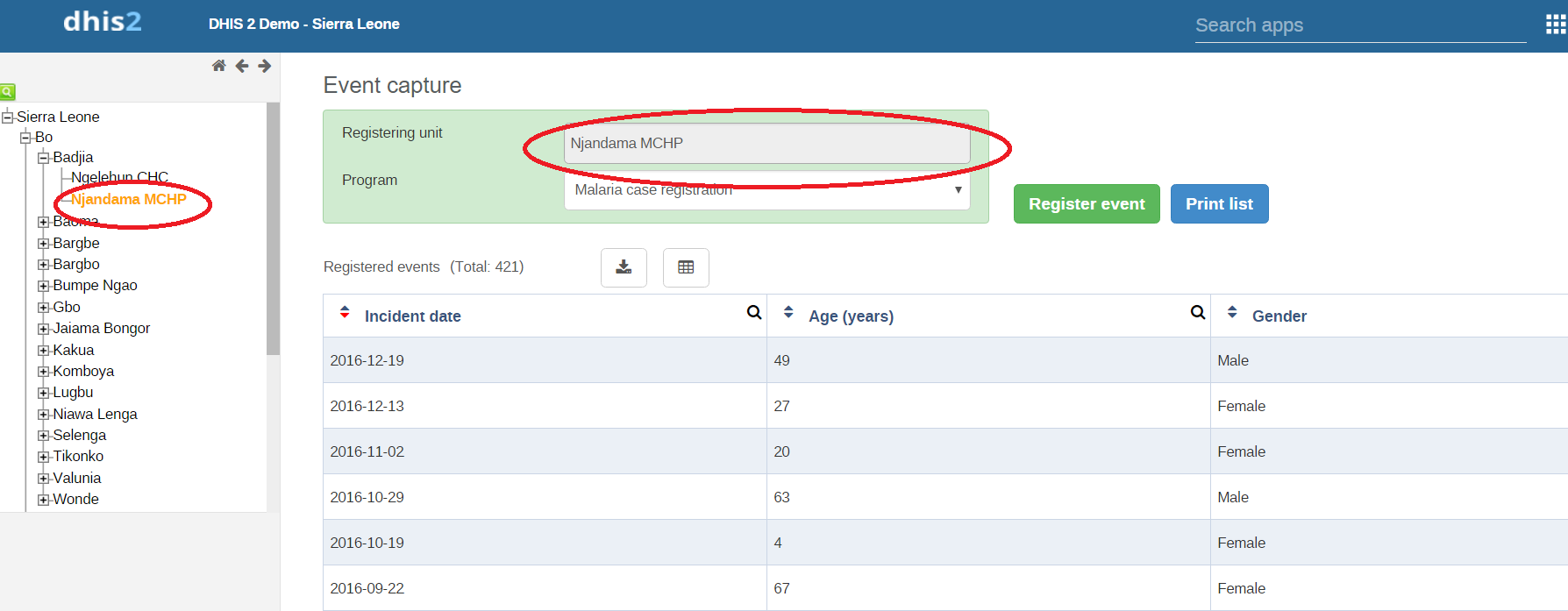Select Ngelehun CHC in the tree

119,177
